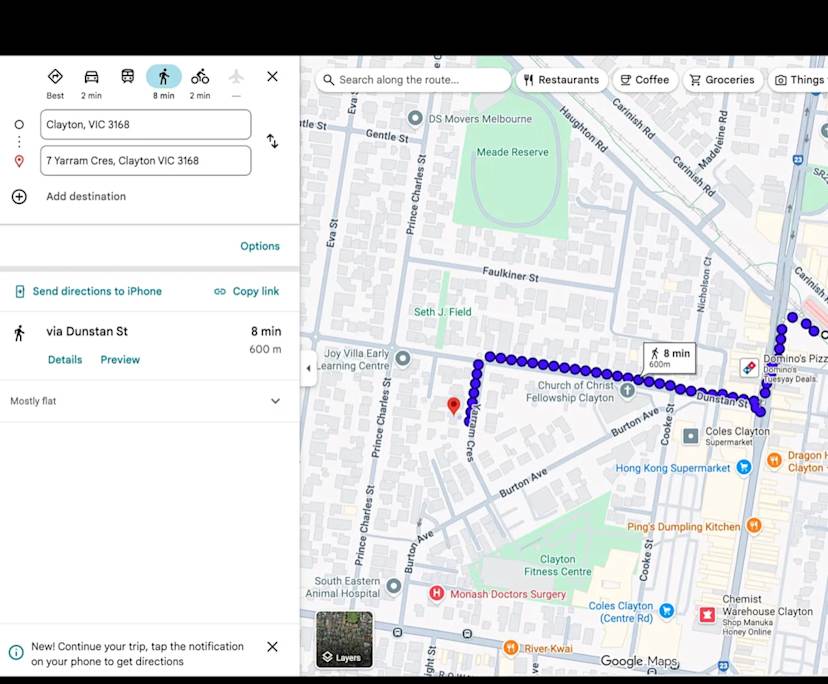Click Send directions to iPhone
This screenshot has height=684, width=828.
tap(88, 291)
